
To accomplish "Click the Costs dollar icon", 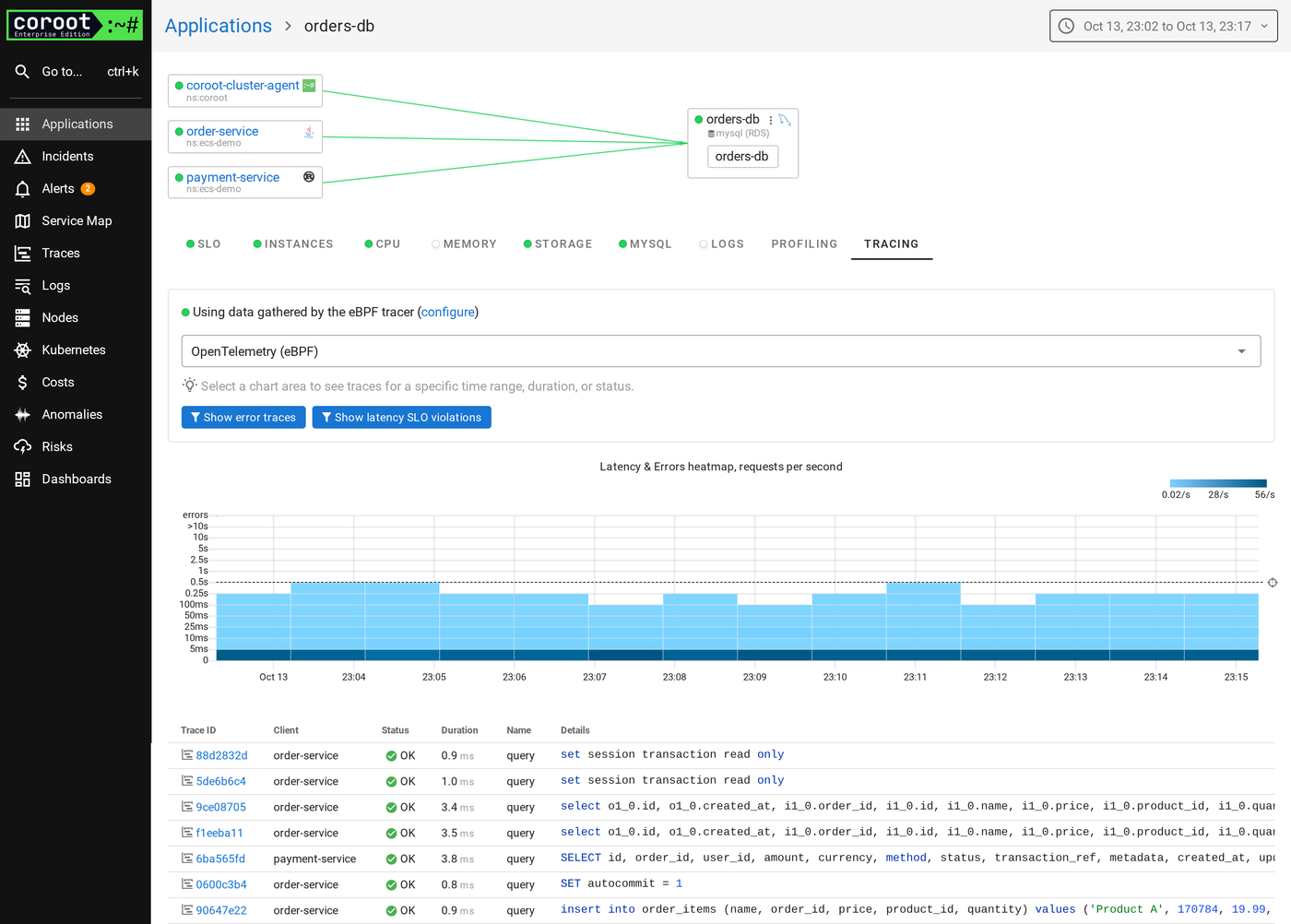I will click(x=23, y=383).
